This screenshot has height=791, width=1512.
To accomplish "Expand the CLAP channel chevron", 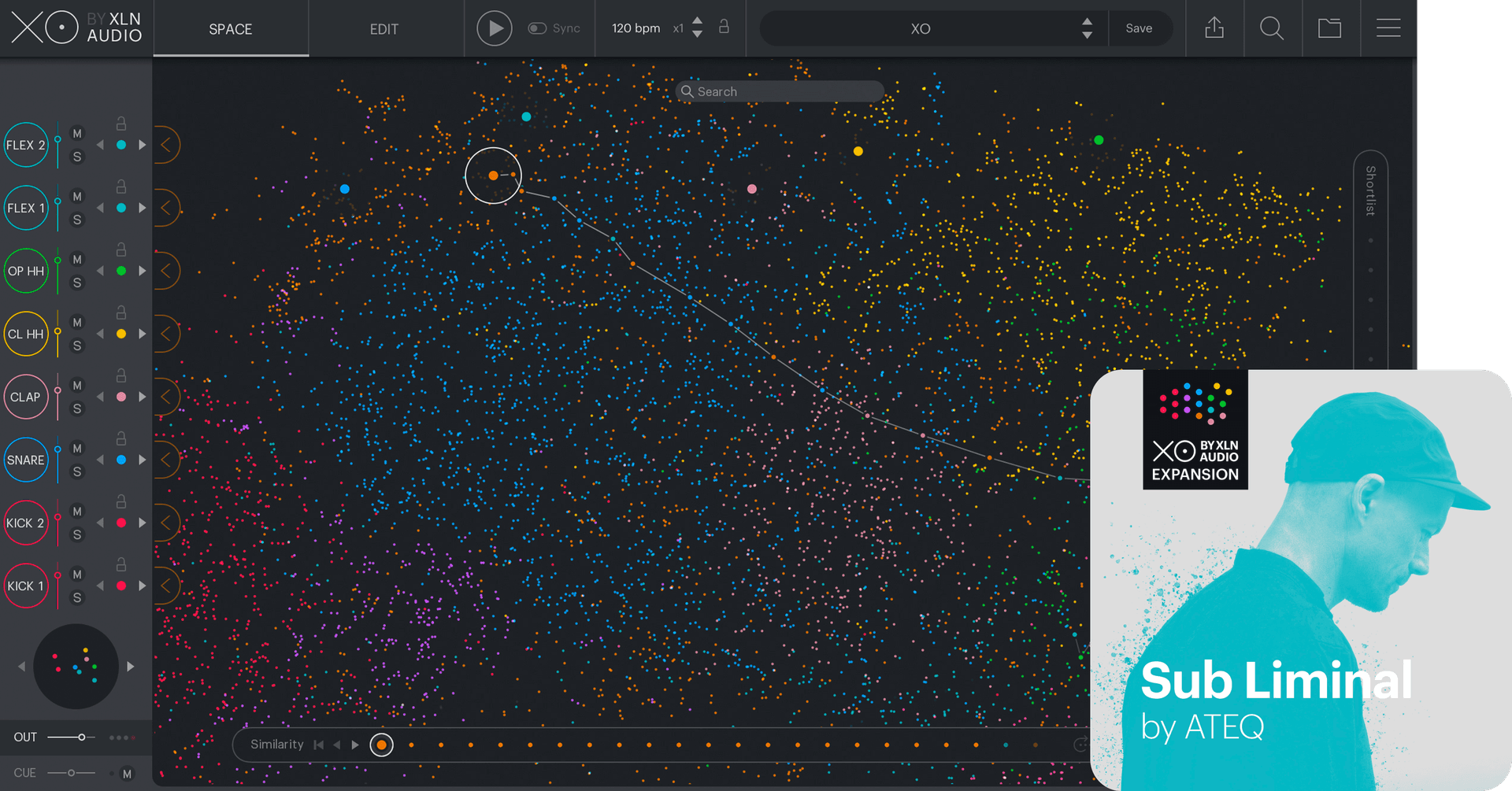I will pos(166,397).
